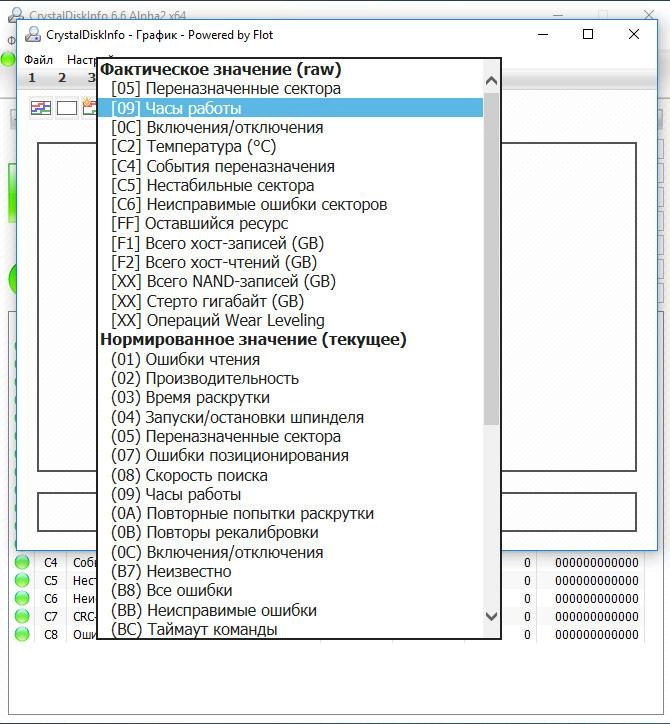Select (04) Запуски/остановки шпинделя

[x=290, y=417]
